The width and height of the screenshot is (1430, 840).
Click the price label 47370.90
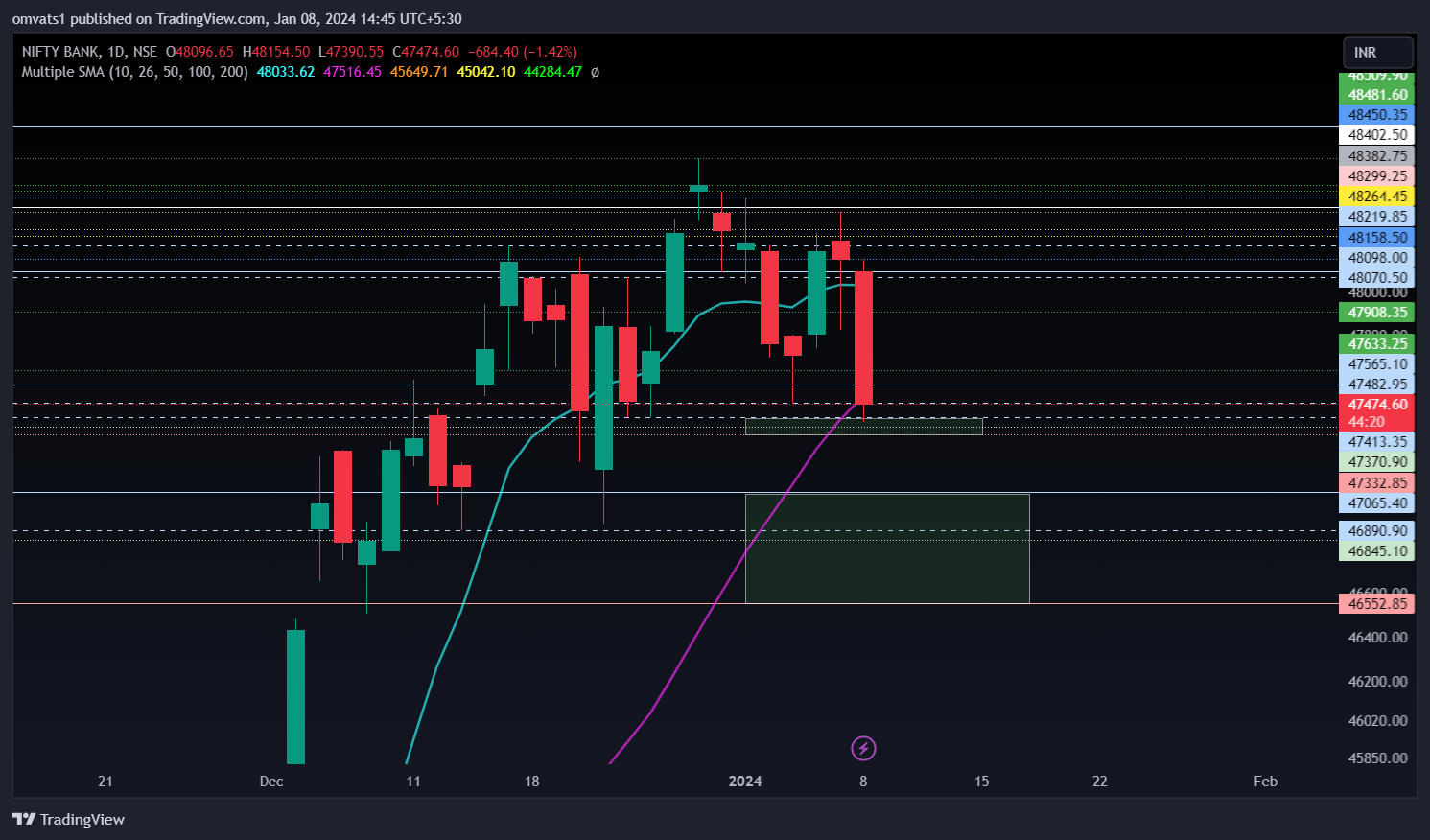[1377, 462]
